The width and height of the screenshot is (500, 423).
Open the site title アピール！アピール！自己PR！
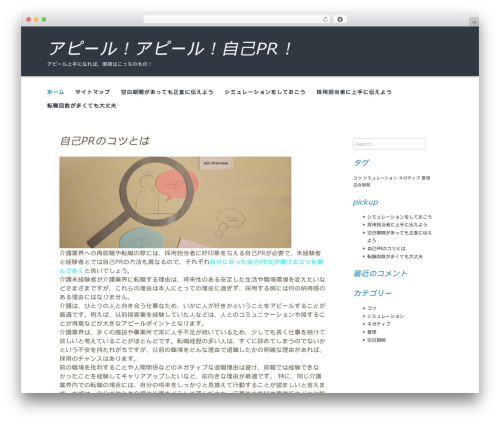(170, 49)
